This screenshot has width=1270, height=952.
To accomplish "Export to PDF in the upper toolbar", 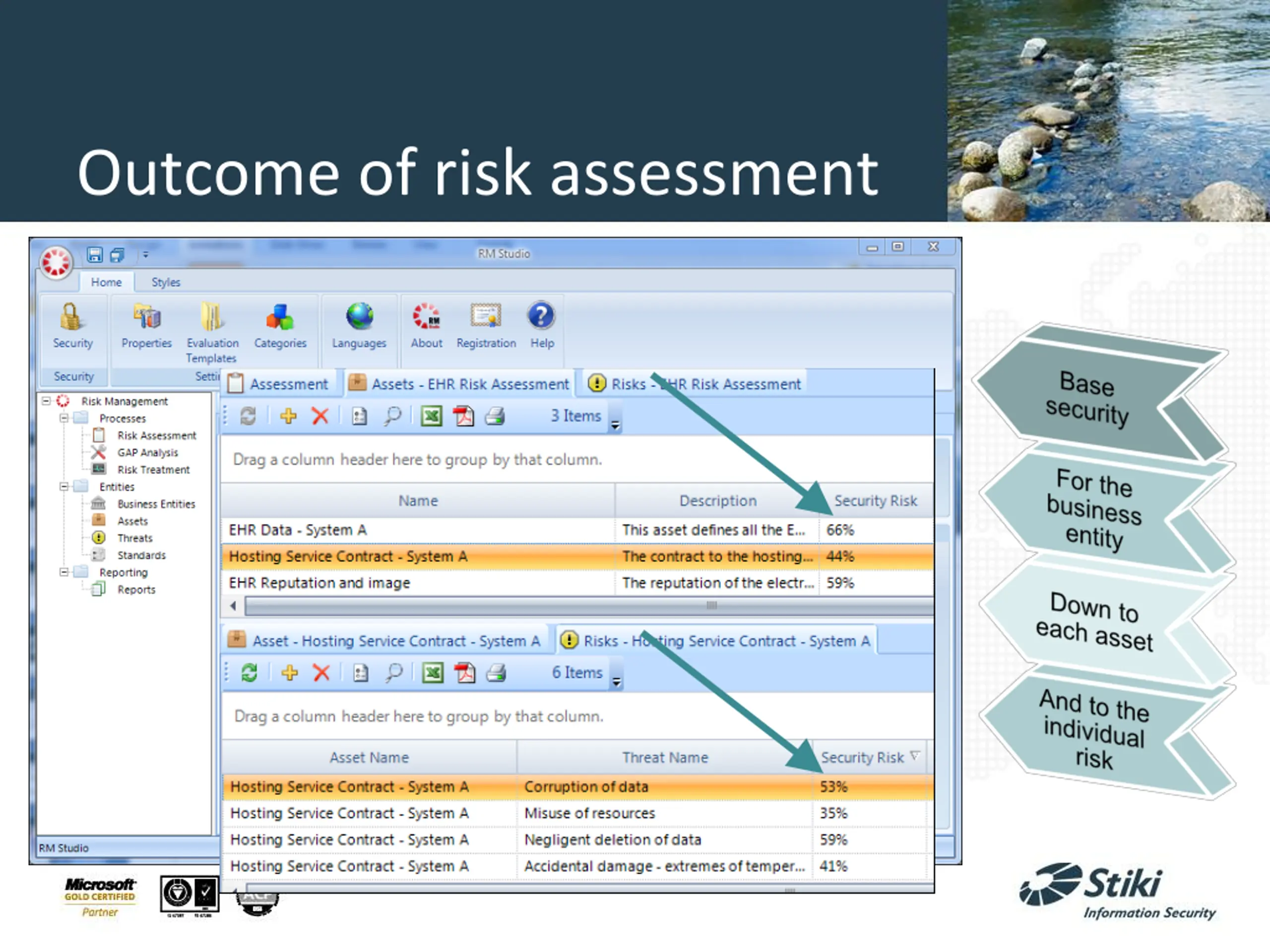I will point(463,416).
